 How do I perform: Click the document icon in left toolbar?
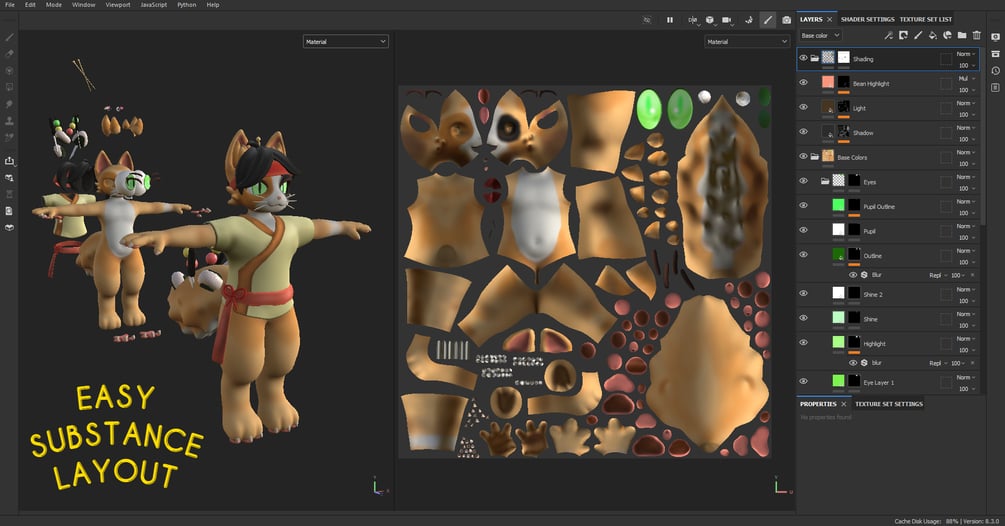tap(9, 211)
